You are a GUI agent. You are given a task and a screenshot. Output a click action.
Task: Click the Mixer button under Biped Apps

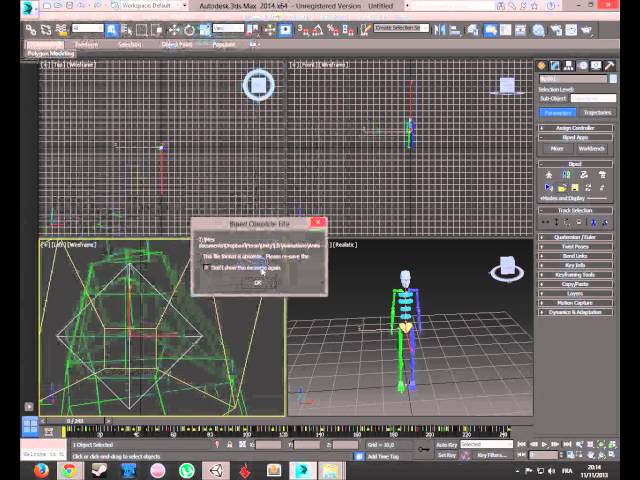click(557, 149)
